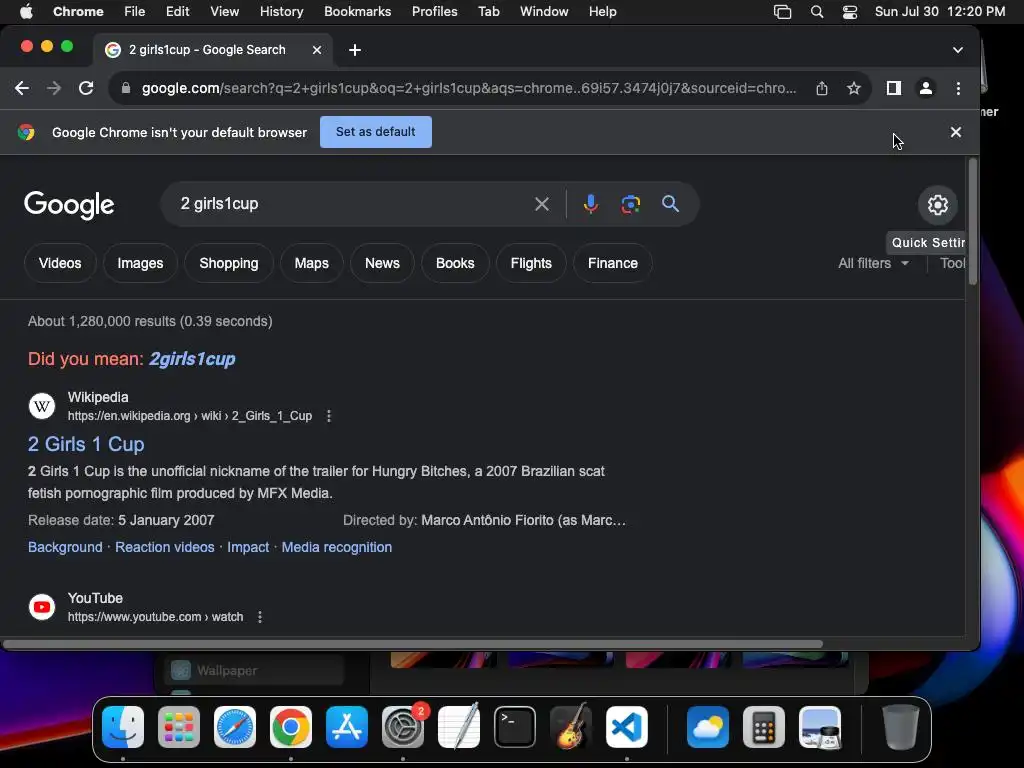
Task: Click the page's vertical scrollbar
Action: (973, 222)
